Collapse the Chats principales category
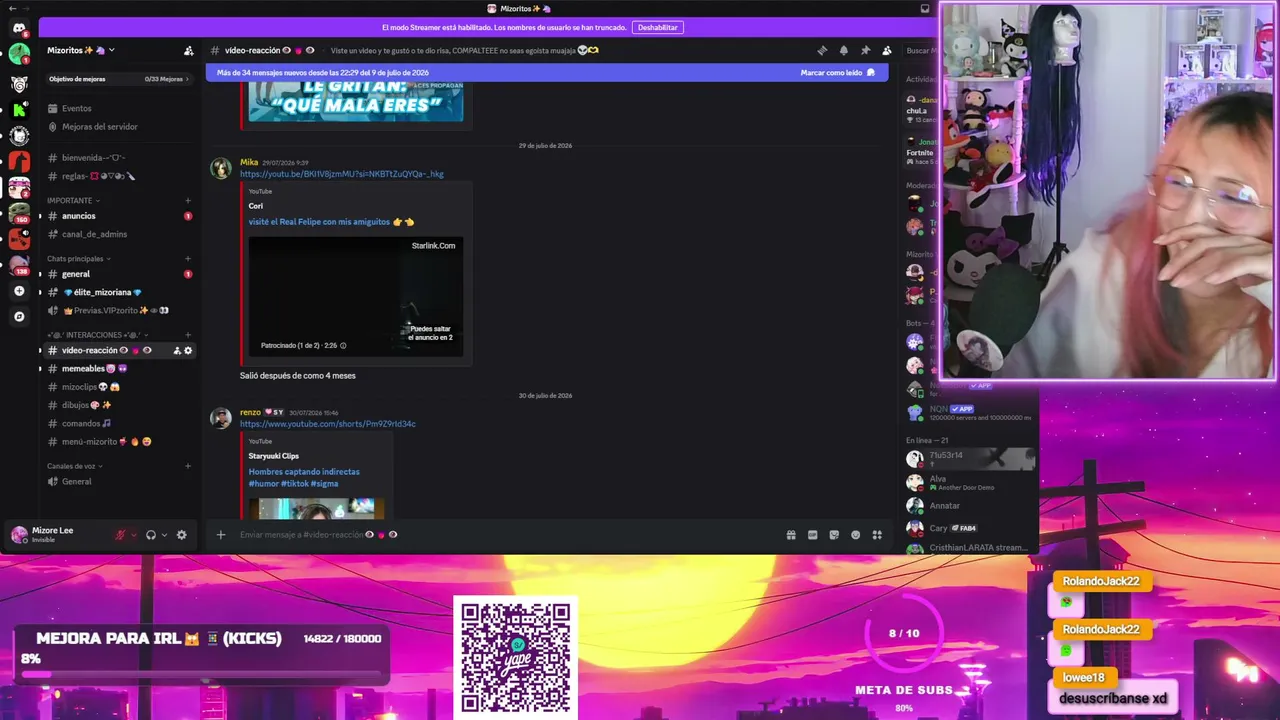Screen dimensions: 1280x720 pos(79,259)
